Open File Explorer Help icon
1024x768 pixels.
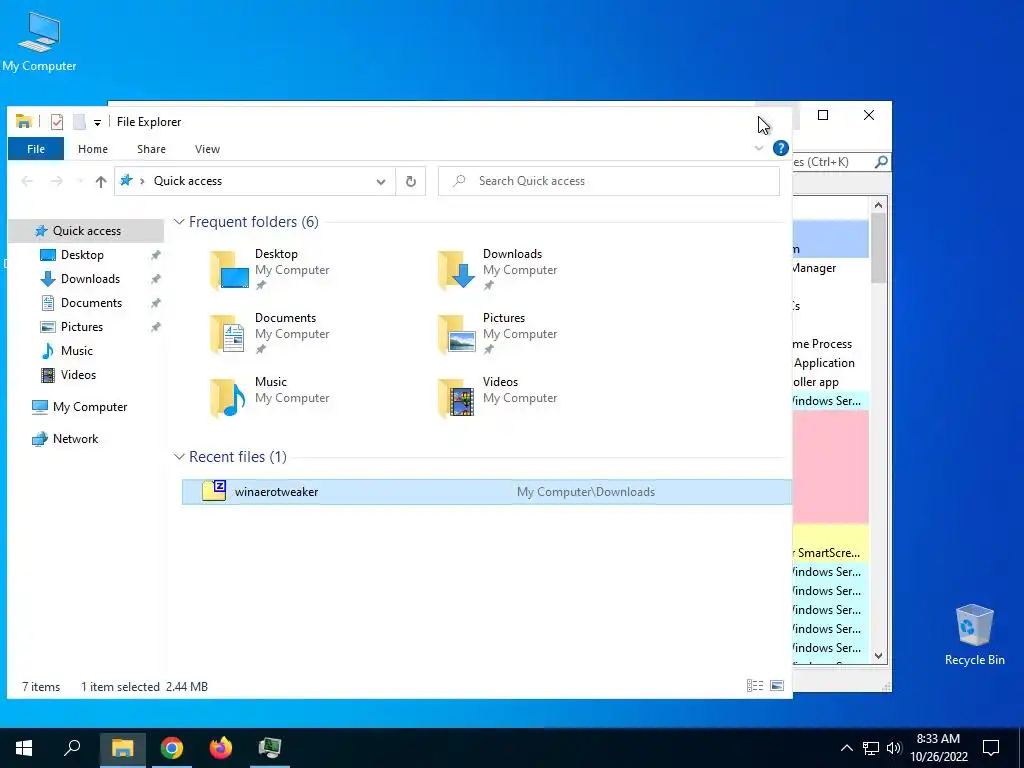point(780,148)
